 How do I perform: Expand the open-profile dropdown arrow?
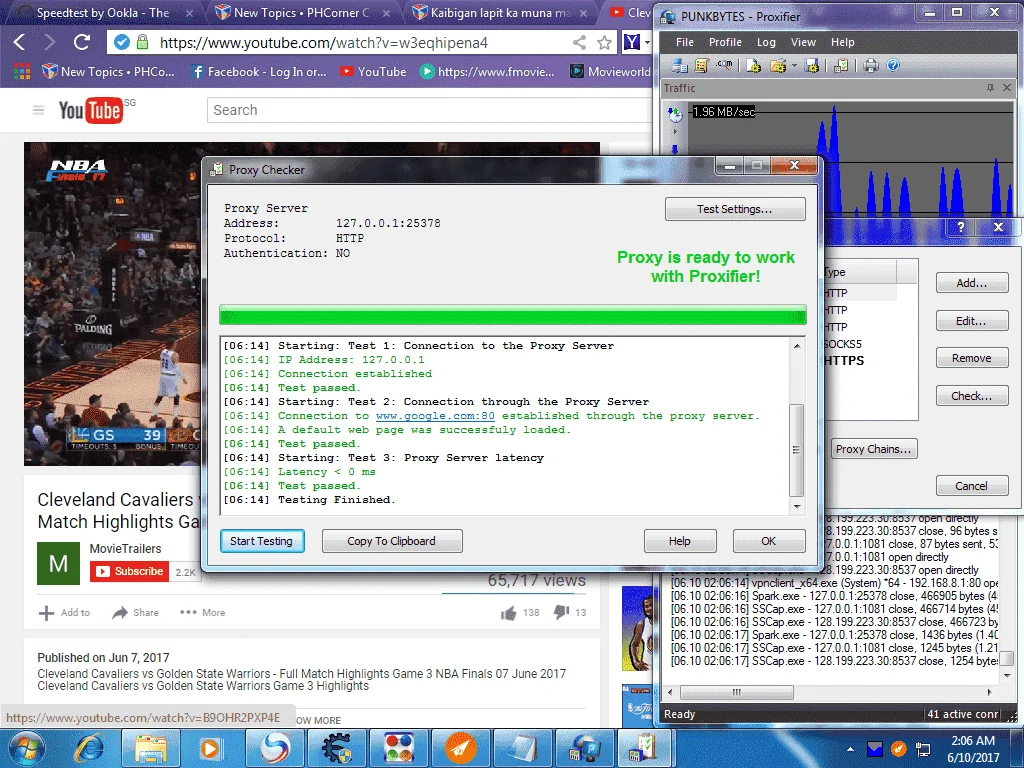coord(794,65)
